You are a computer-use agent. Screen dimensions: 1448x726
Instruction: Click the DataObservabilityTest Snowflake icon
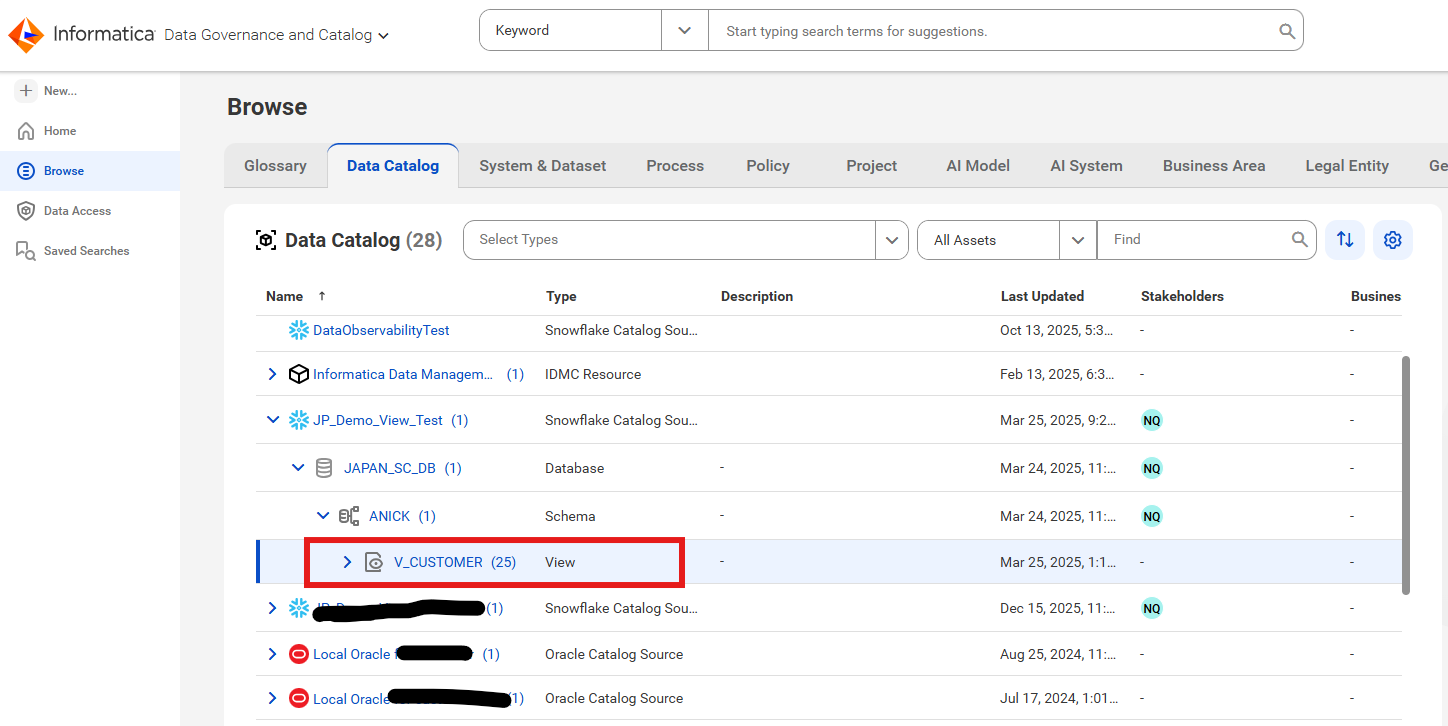click(x=298, y=330)
